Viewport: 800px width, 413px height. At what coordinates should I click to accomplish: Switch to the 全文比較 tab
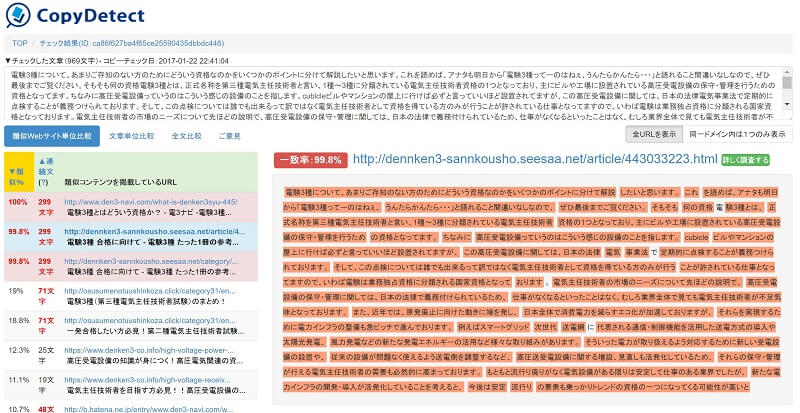click(x=187, y=136)
